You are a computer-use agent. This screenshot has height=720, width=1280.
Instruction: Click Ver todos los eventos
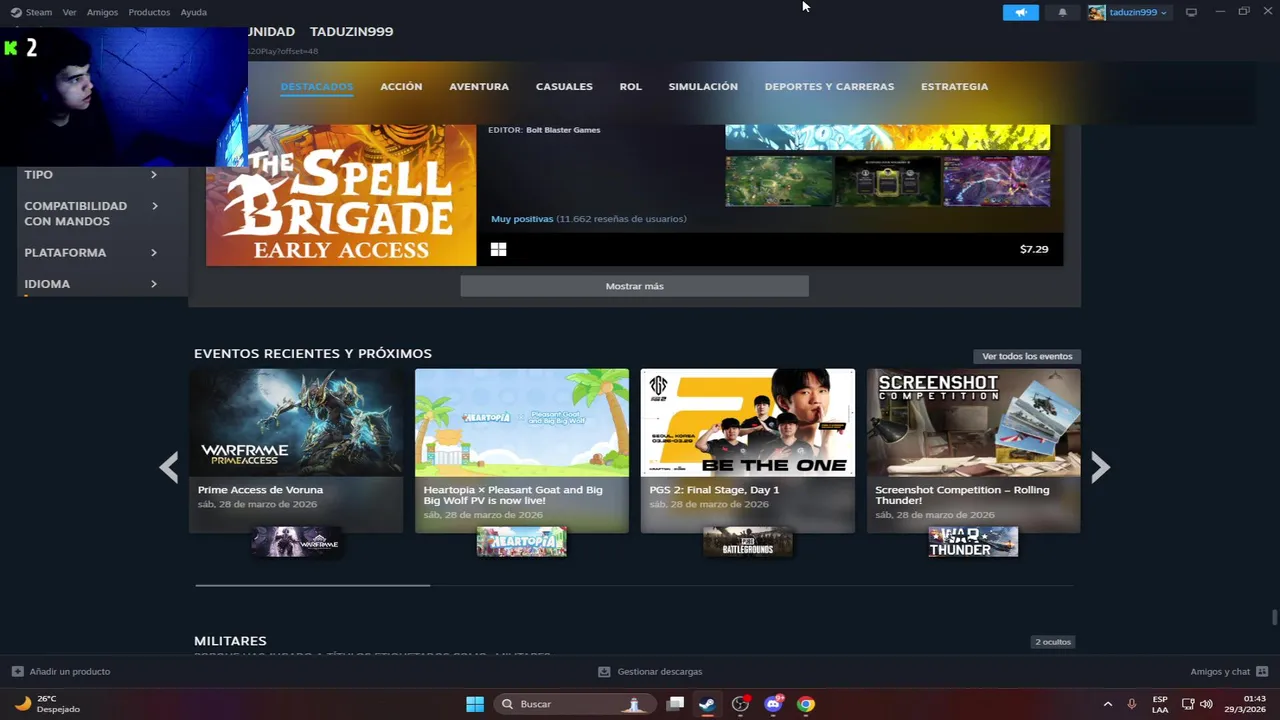click(1027, 356)
